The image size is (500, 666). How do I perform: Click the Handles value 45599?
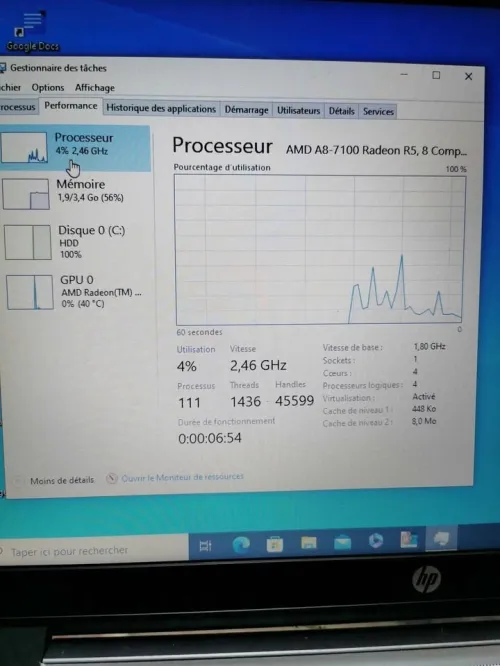tap(294, 401)
